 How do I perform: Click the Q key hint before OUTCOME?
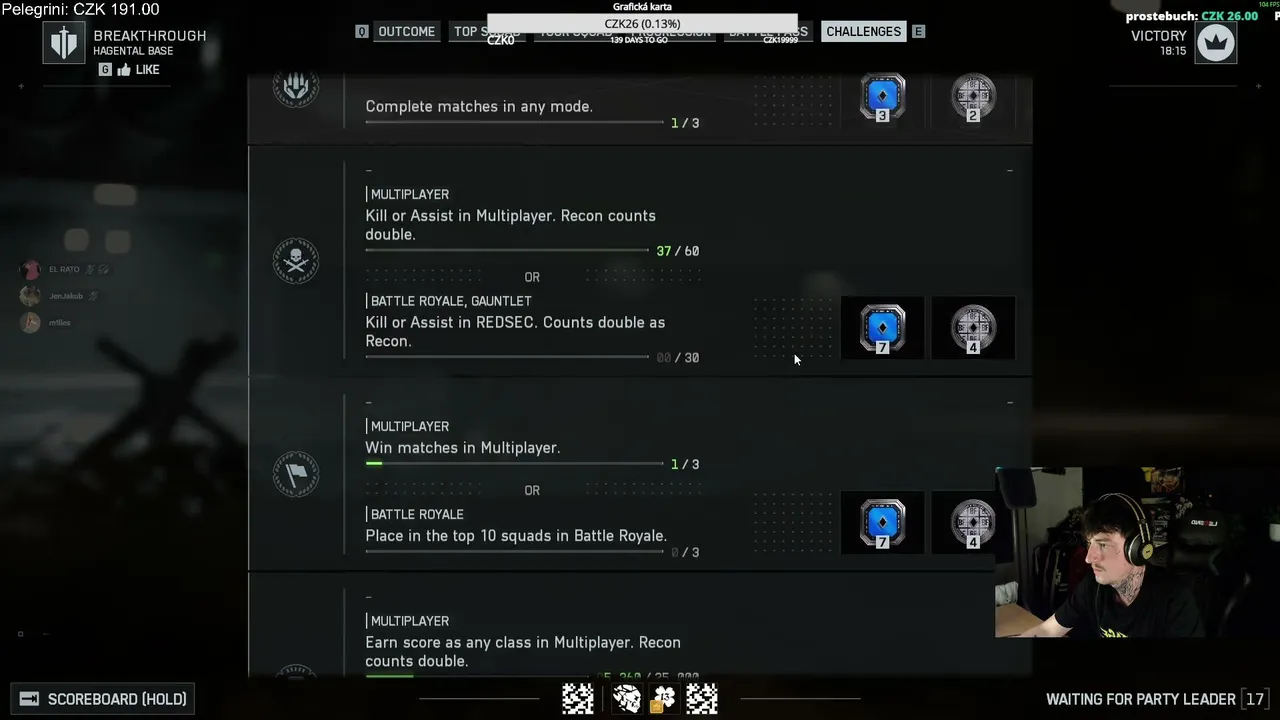tap(362, 32)
